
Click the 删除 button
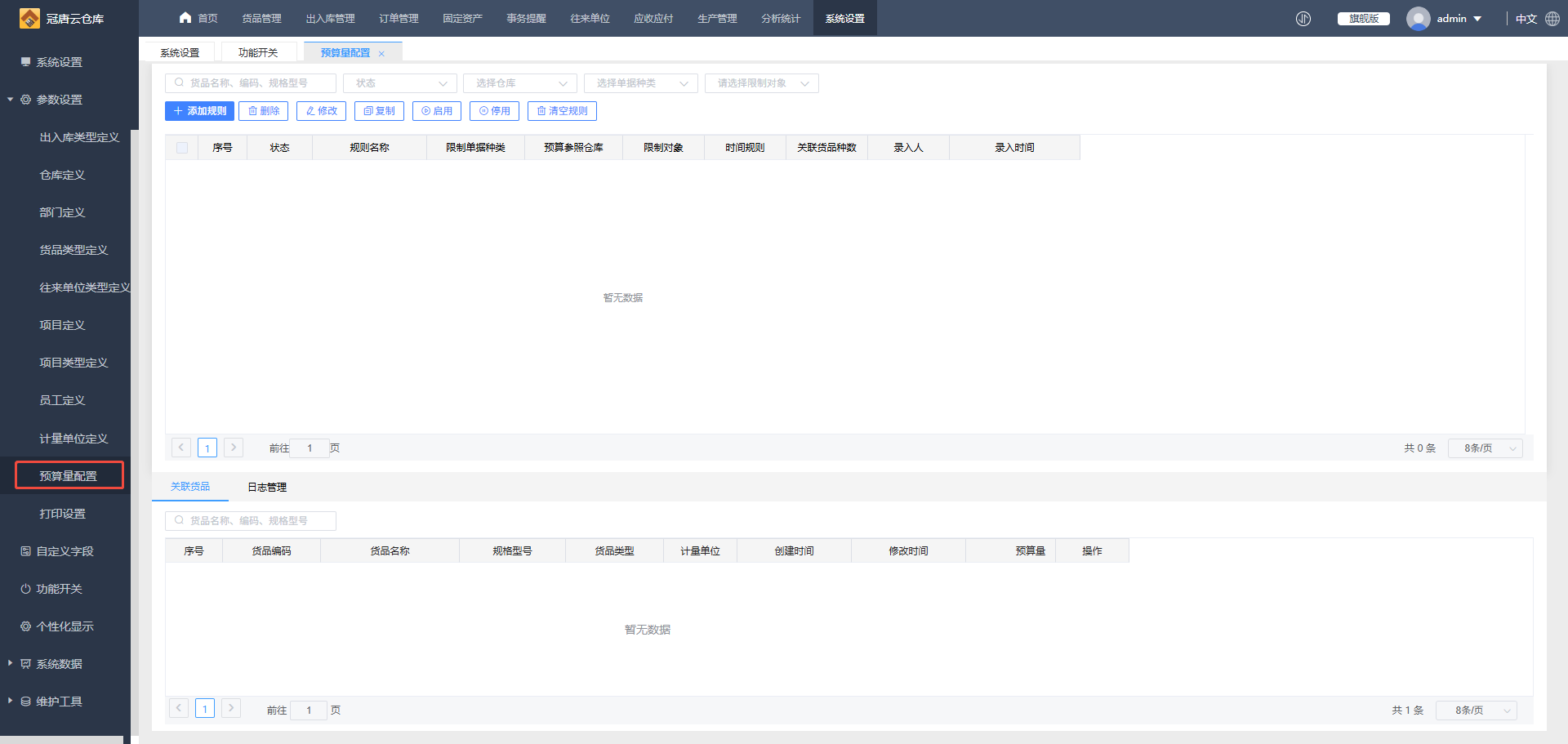pos(263,111)
